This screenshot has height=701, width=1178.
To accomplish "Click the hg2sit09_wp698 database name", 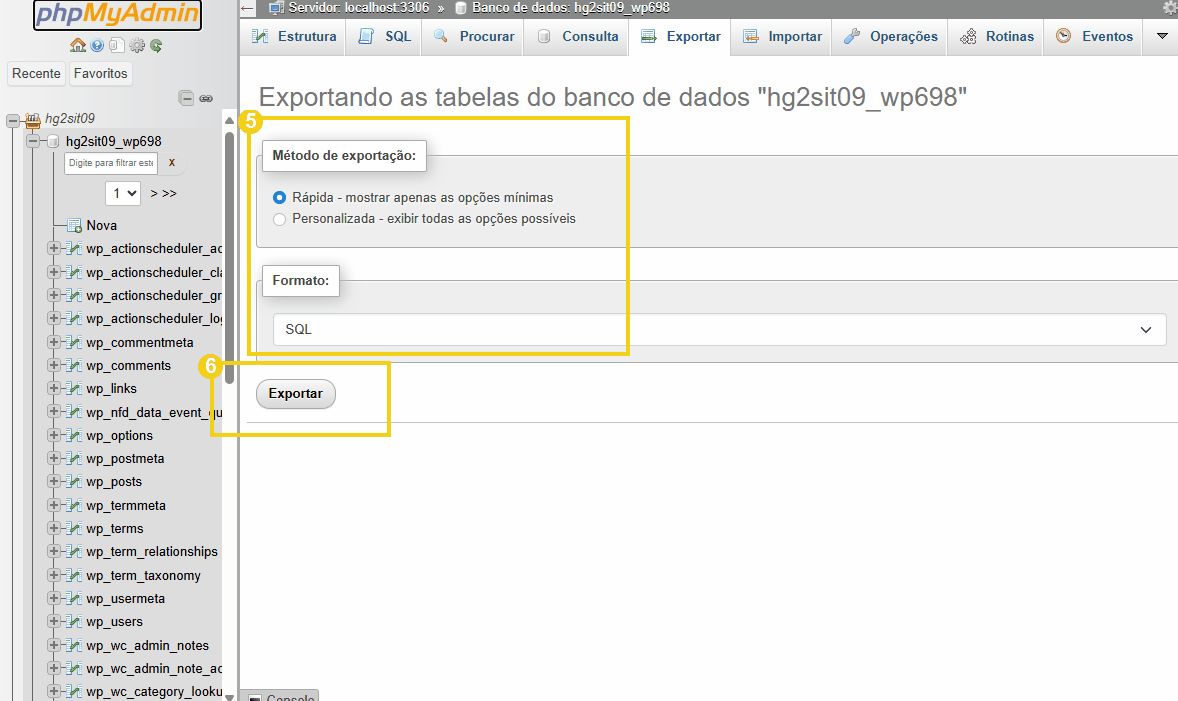I will [x=113, y=141].
